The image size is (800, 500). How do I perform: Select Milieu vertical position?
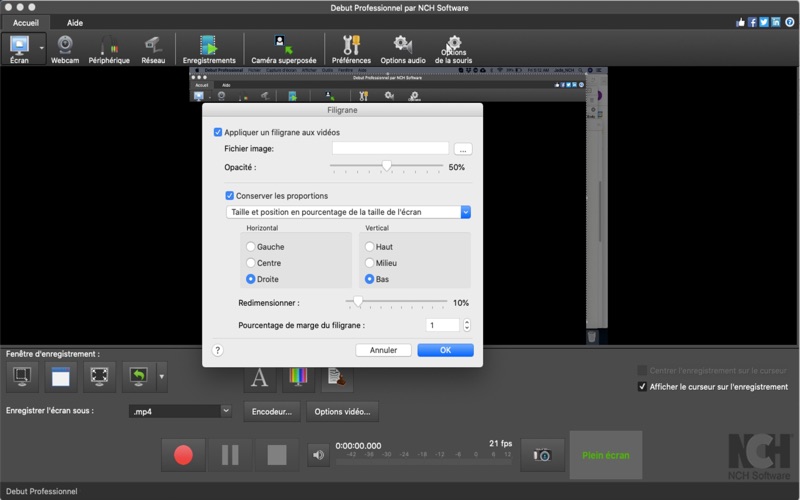click(369, 263)
